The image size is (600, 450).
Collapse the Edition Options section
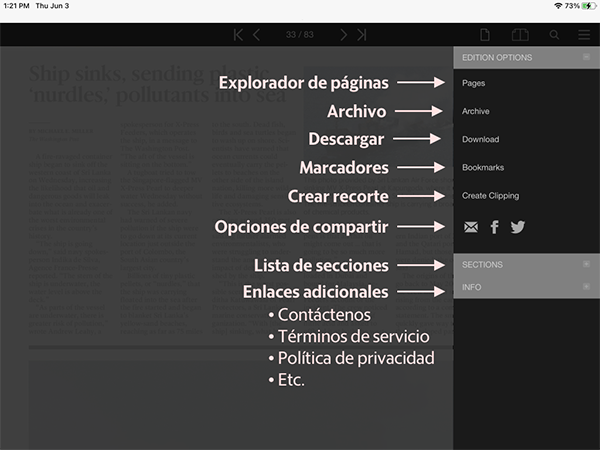tap(586, 57)
